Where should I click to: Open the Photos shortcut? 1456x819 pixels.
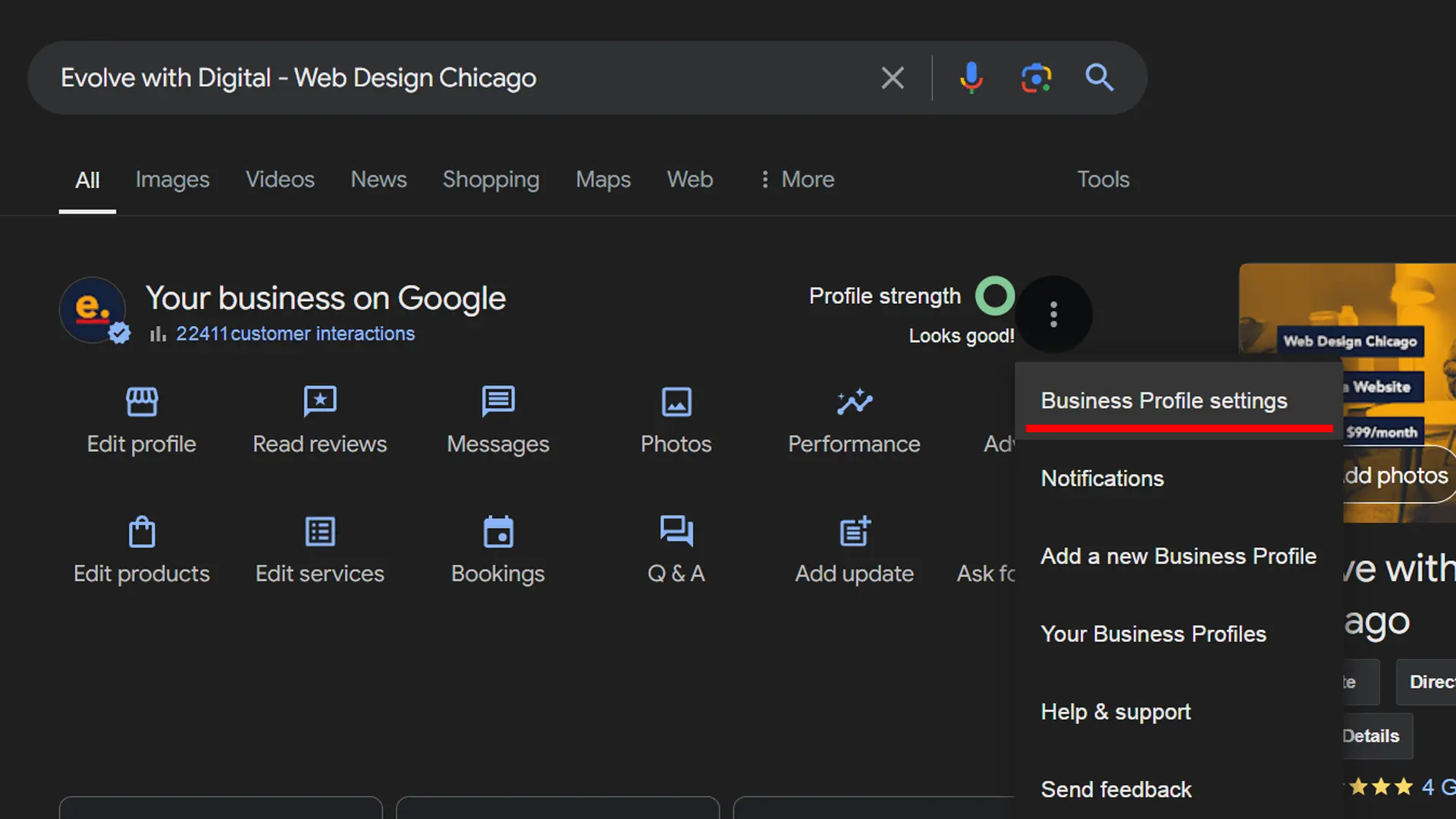coord(676,421)
